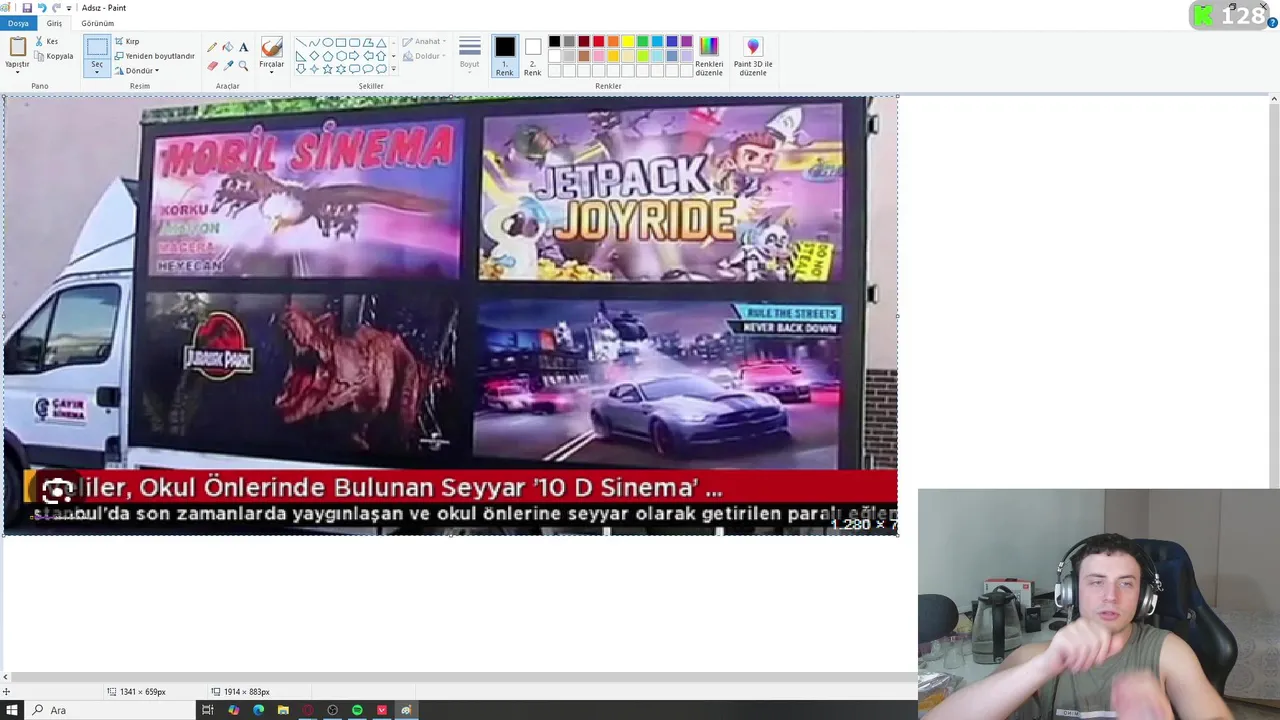The image size is (1280, 720).
Task: Select 2. Renk background color
Action: (533, 56)
